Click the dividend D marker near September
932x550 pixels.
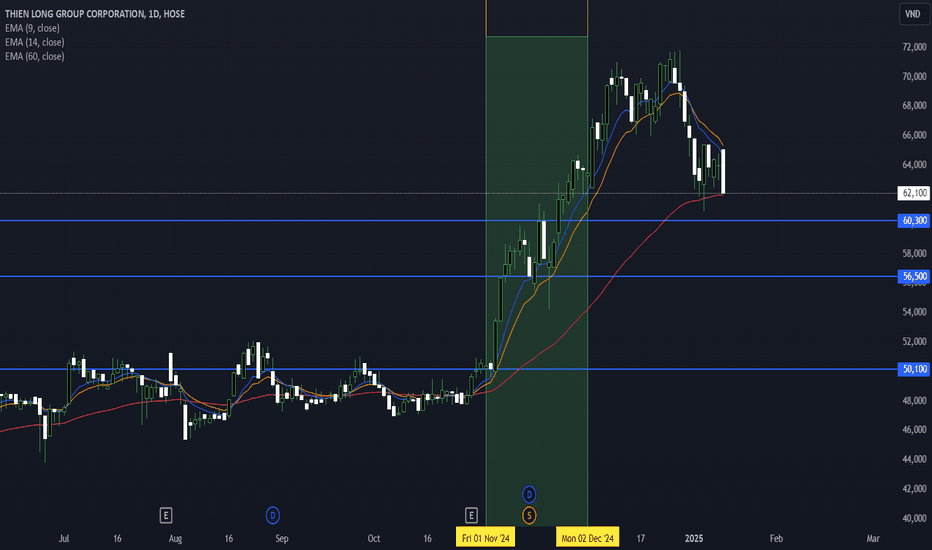pos(273,516)
